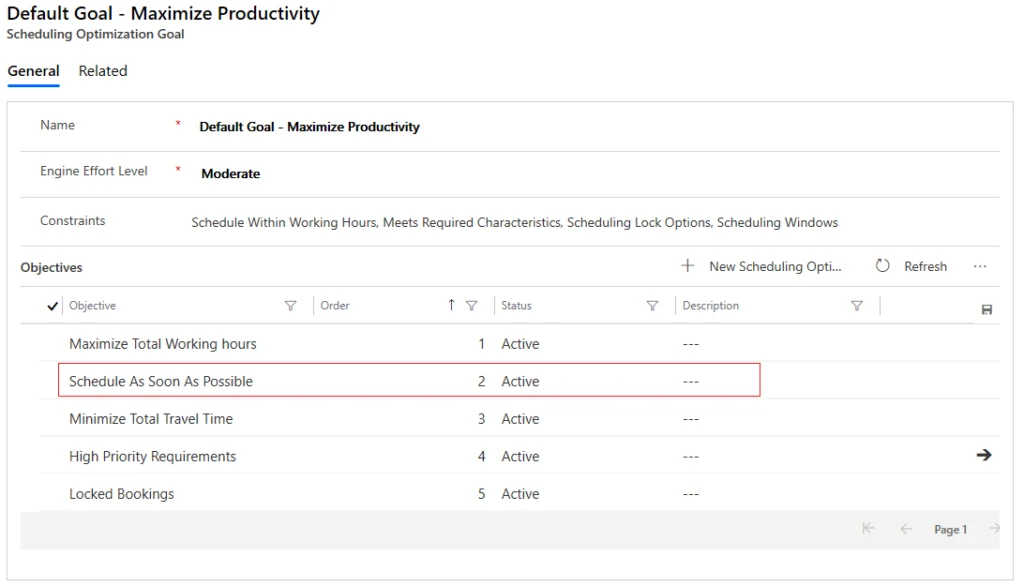
Task: Open Maximize Total Working hours objective
Action: click(162, 344)
